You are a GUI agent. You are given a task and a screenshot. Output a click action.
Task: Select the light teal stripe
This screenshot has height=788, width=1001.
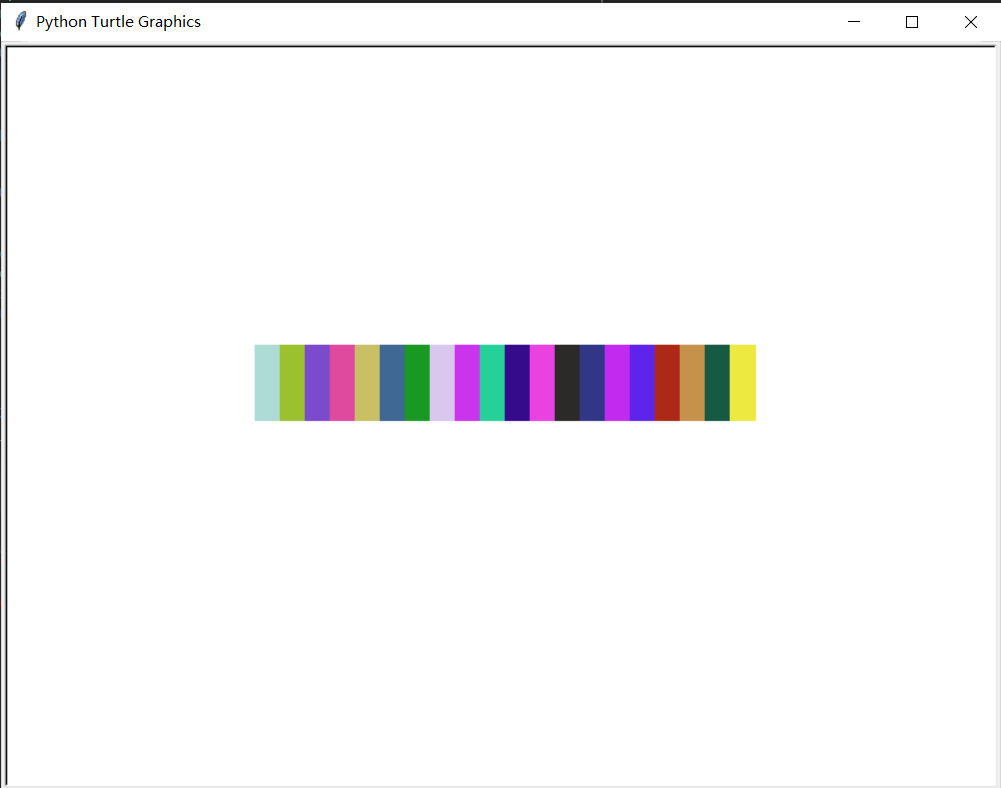[267, 383]
